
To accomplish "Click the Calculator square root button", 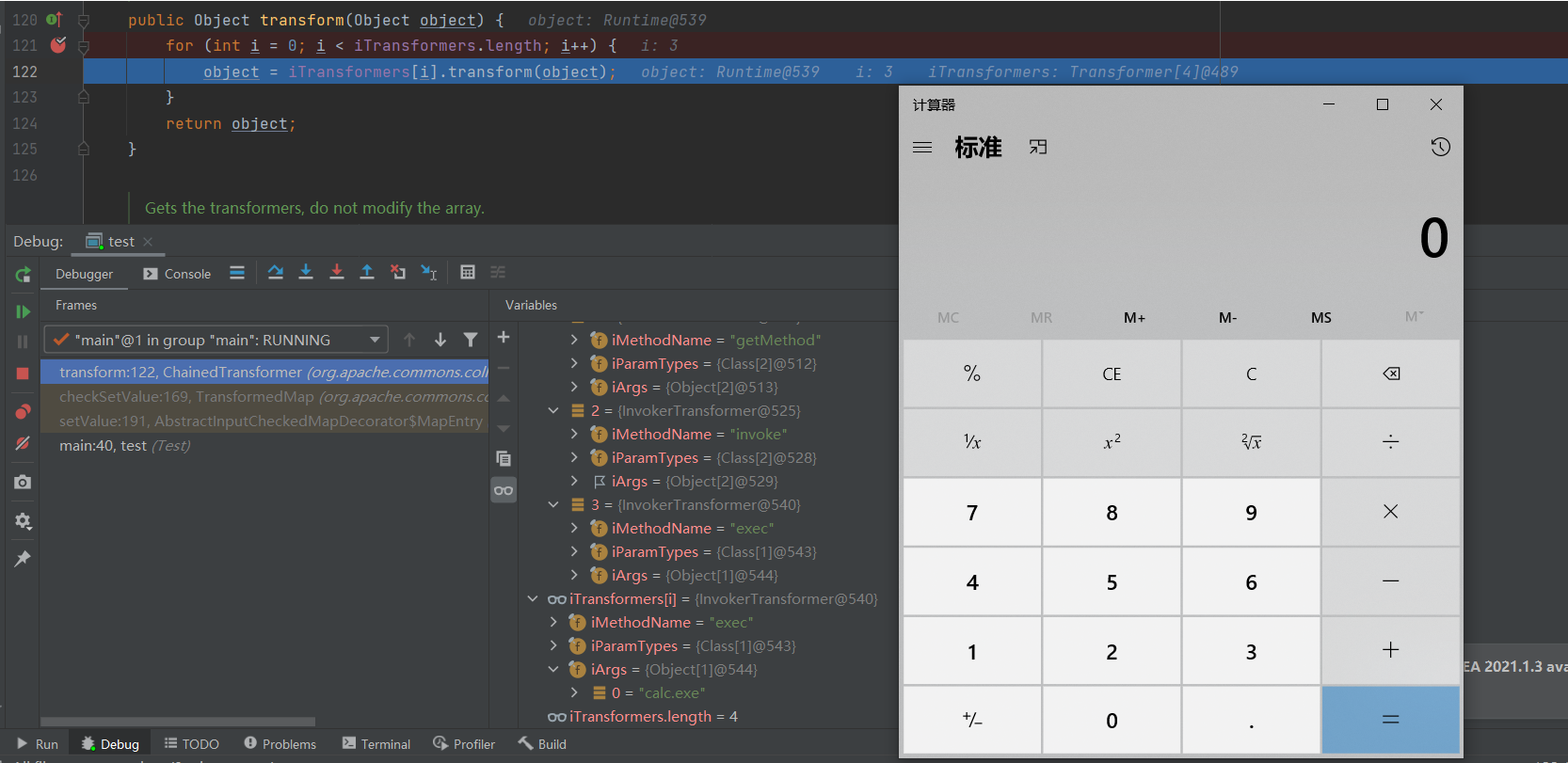I will (1251, 442).
